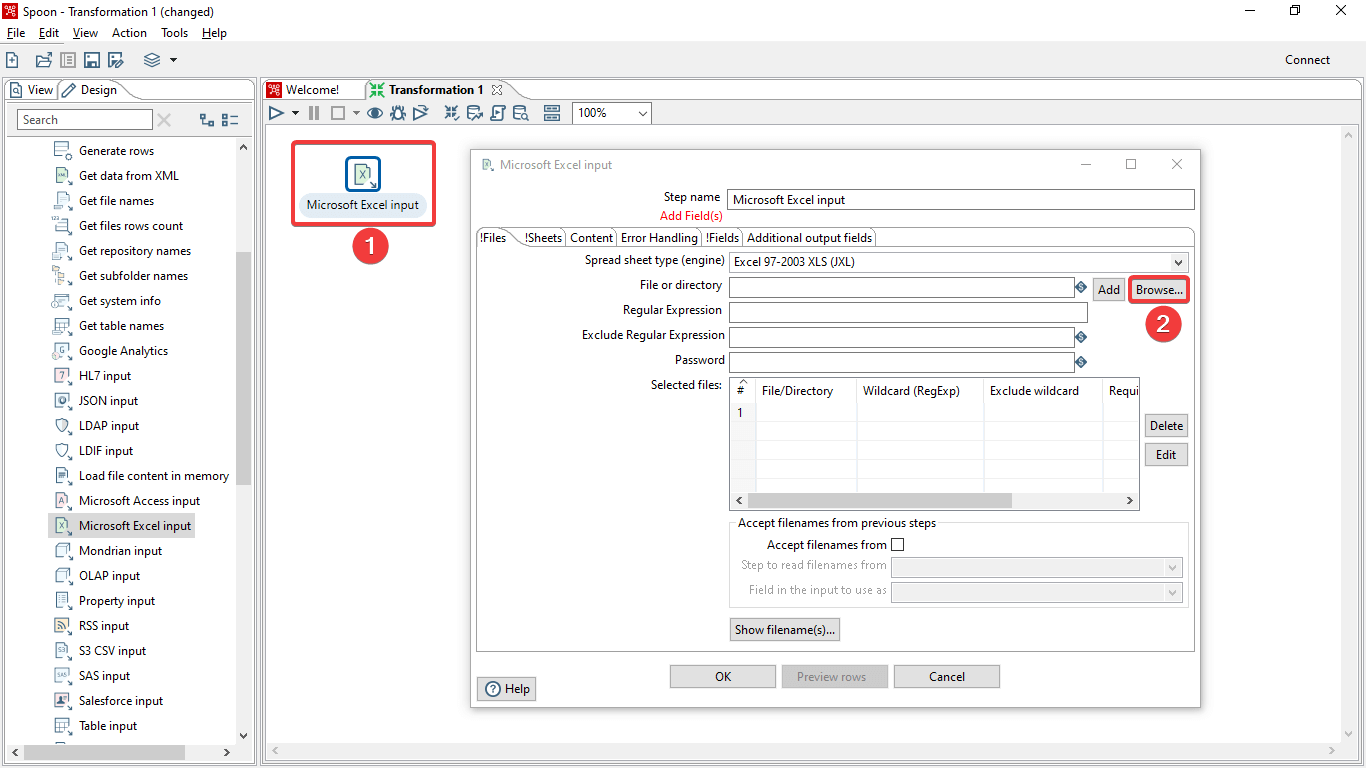Switch to the View tab
1366x768 pixels.
coord(31,90)
